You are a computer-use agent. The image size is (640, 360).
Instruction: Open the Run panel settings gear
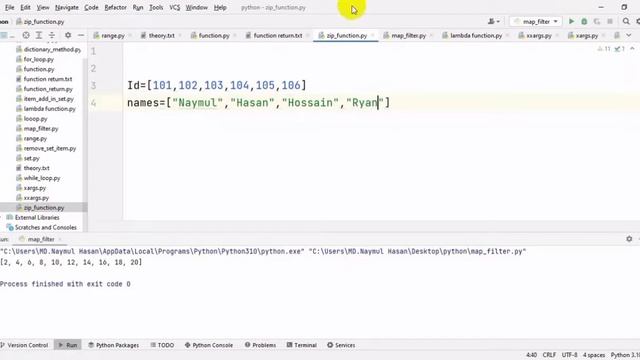[x=629, y=239]
